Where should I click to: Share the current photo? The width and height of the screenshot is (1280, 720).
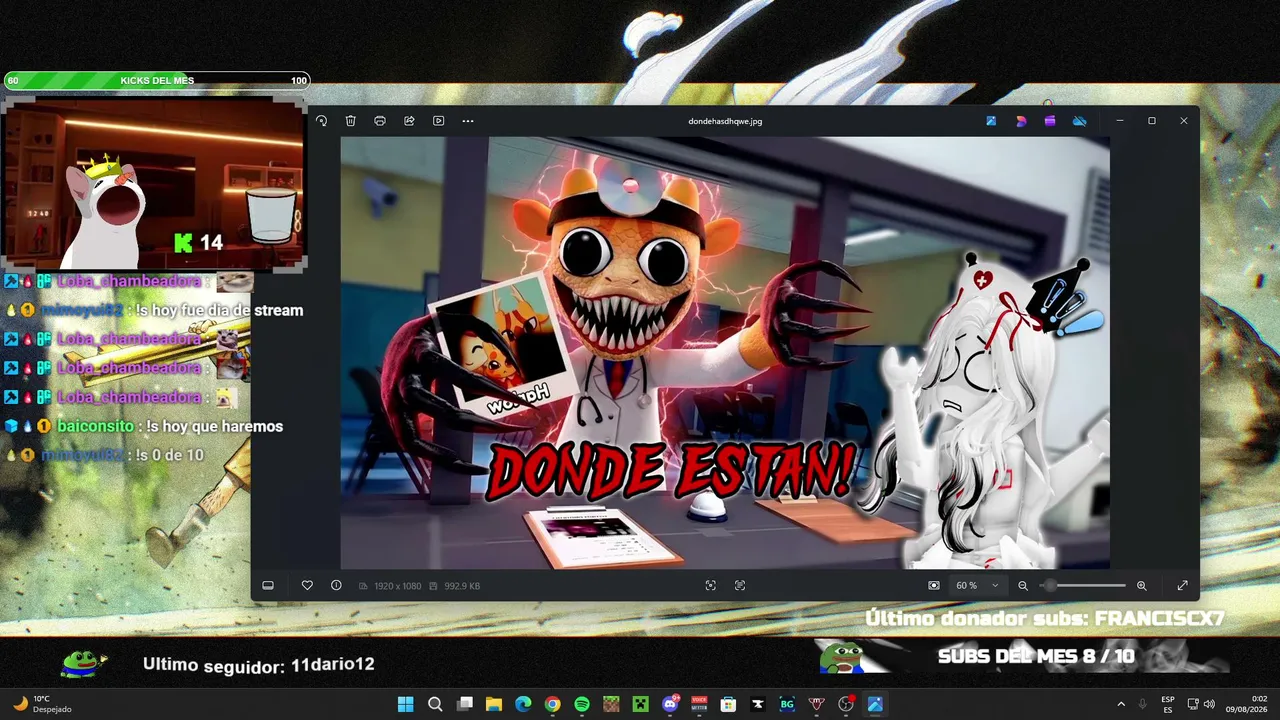point(409,121)
